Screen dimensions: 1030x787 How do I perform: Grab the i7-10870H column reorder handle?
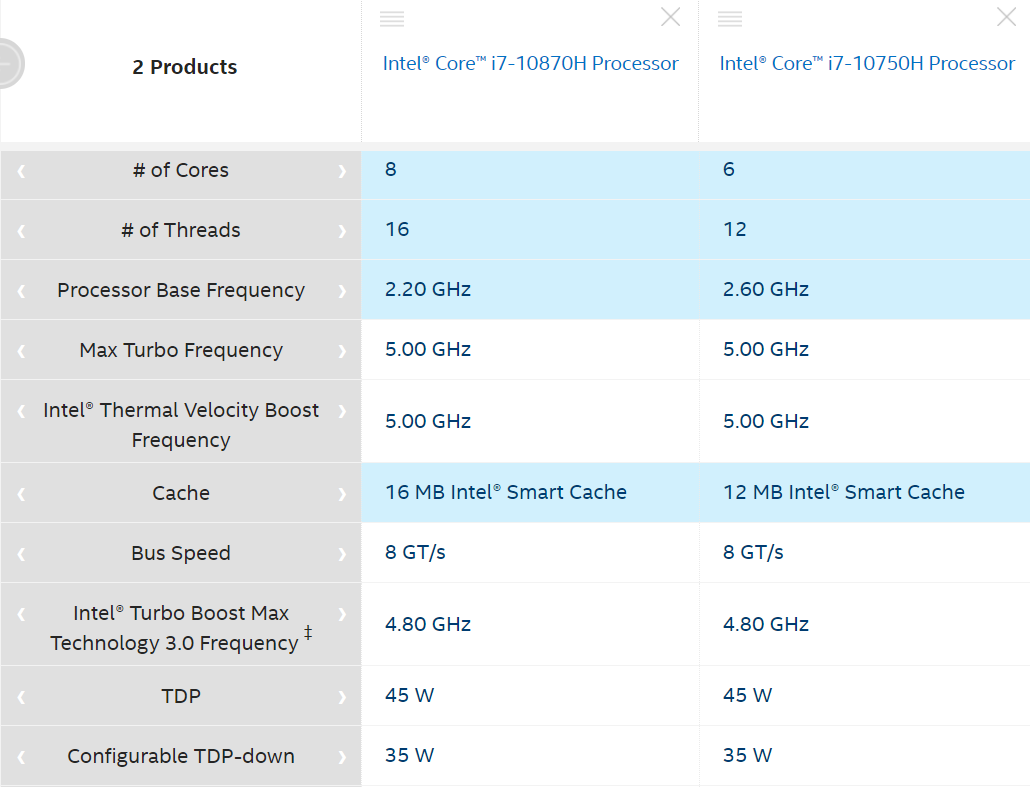[x=392, y=18]
